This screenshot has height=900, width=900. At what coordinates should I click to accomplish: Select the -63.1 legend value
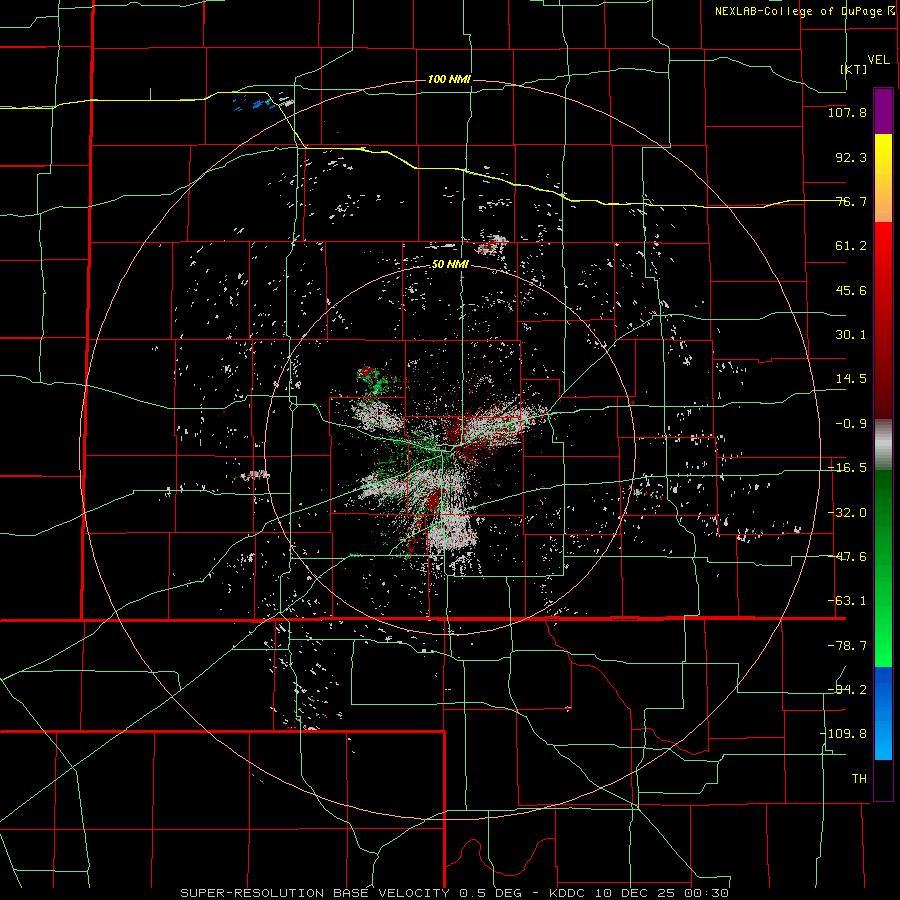[x=847, y=601]
